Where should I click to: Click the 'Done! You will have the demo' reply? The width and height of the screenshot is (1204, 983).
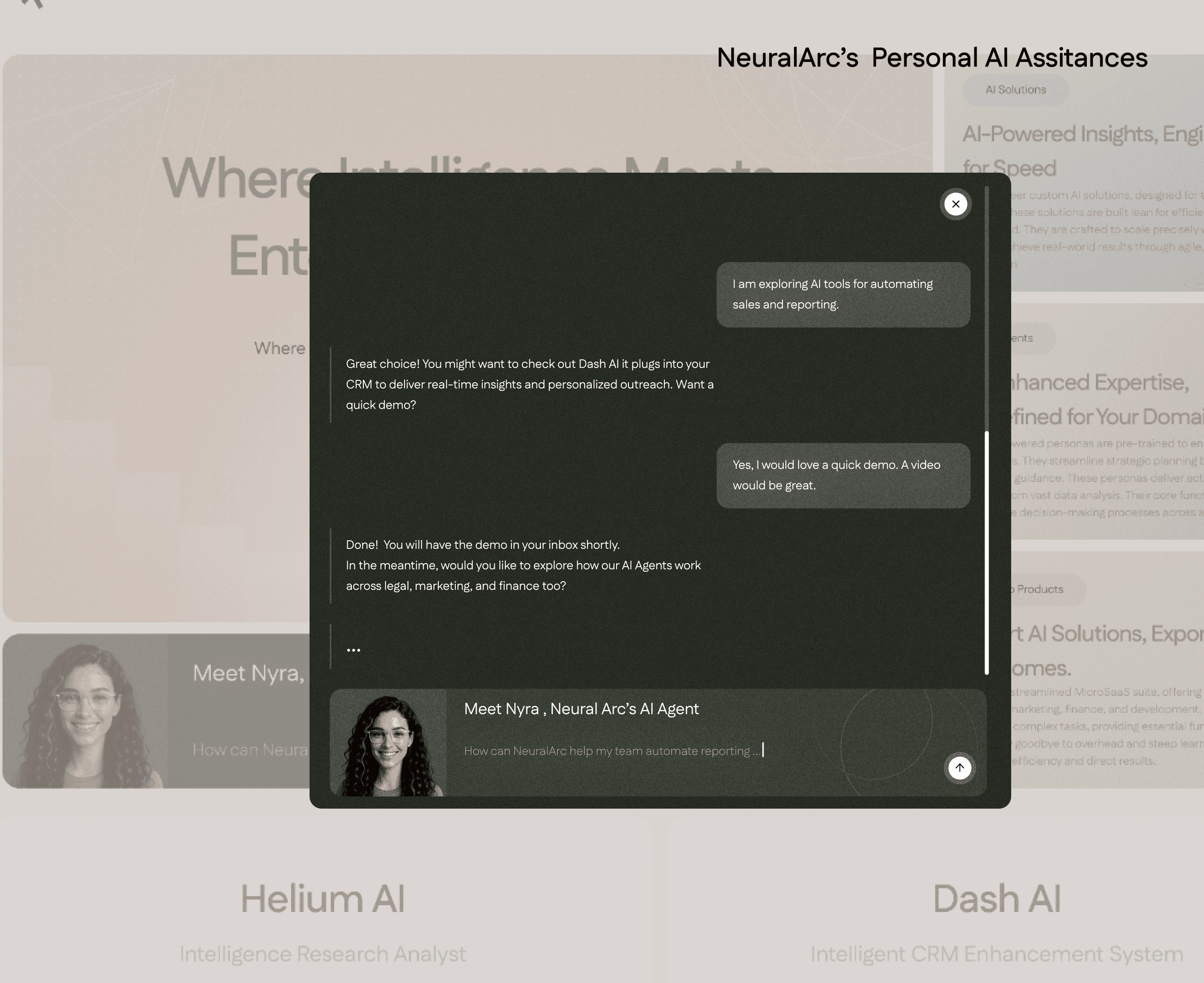point(523,565)
